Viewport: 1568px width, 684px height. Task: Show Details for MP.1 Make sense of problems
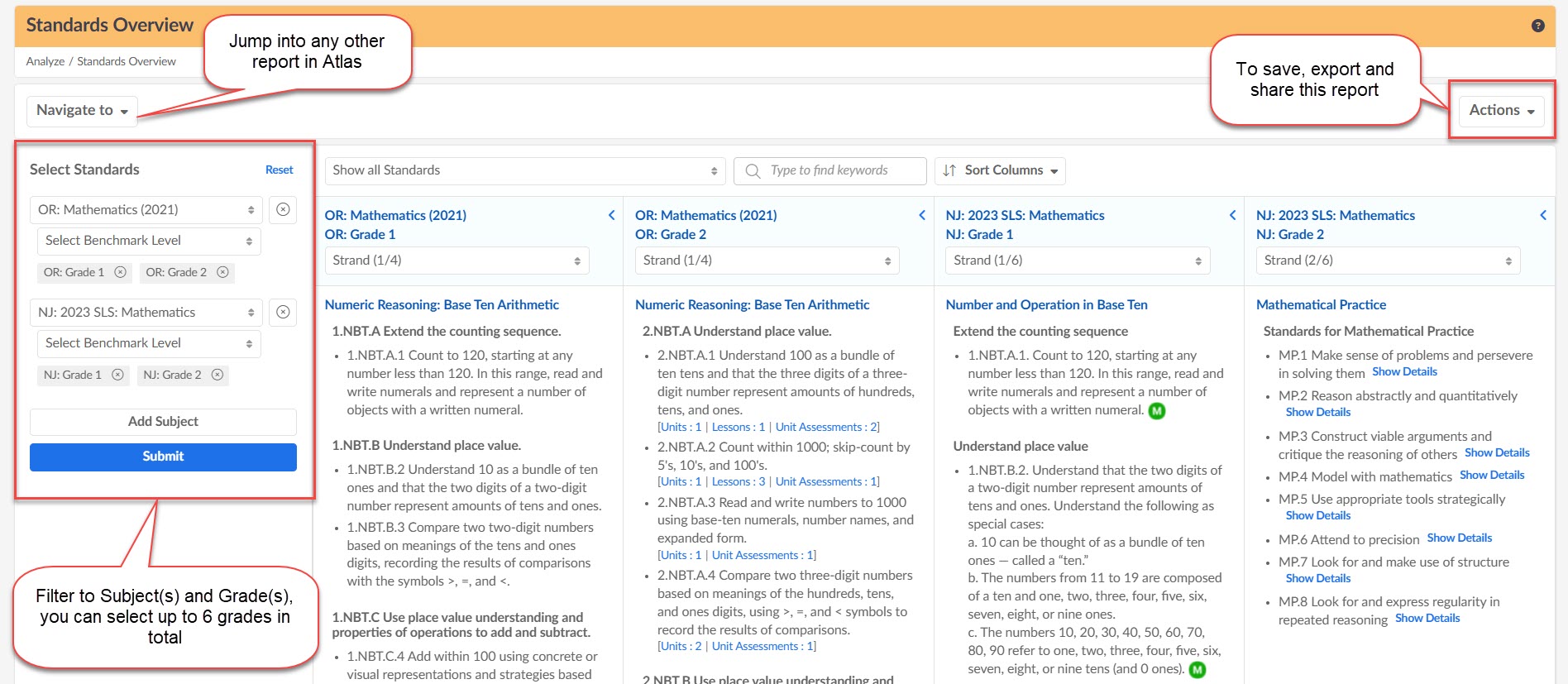point(1404,372)
